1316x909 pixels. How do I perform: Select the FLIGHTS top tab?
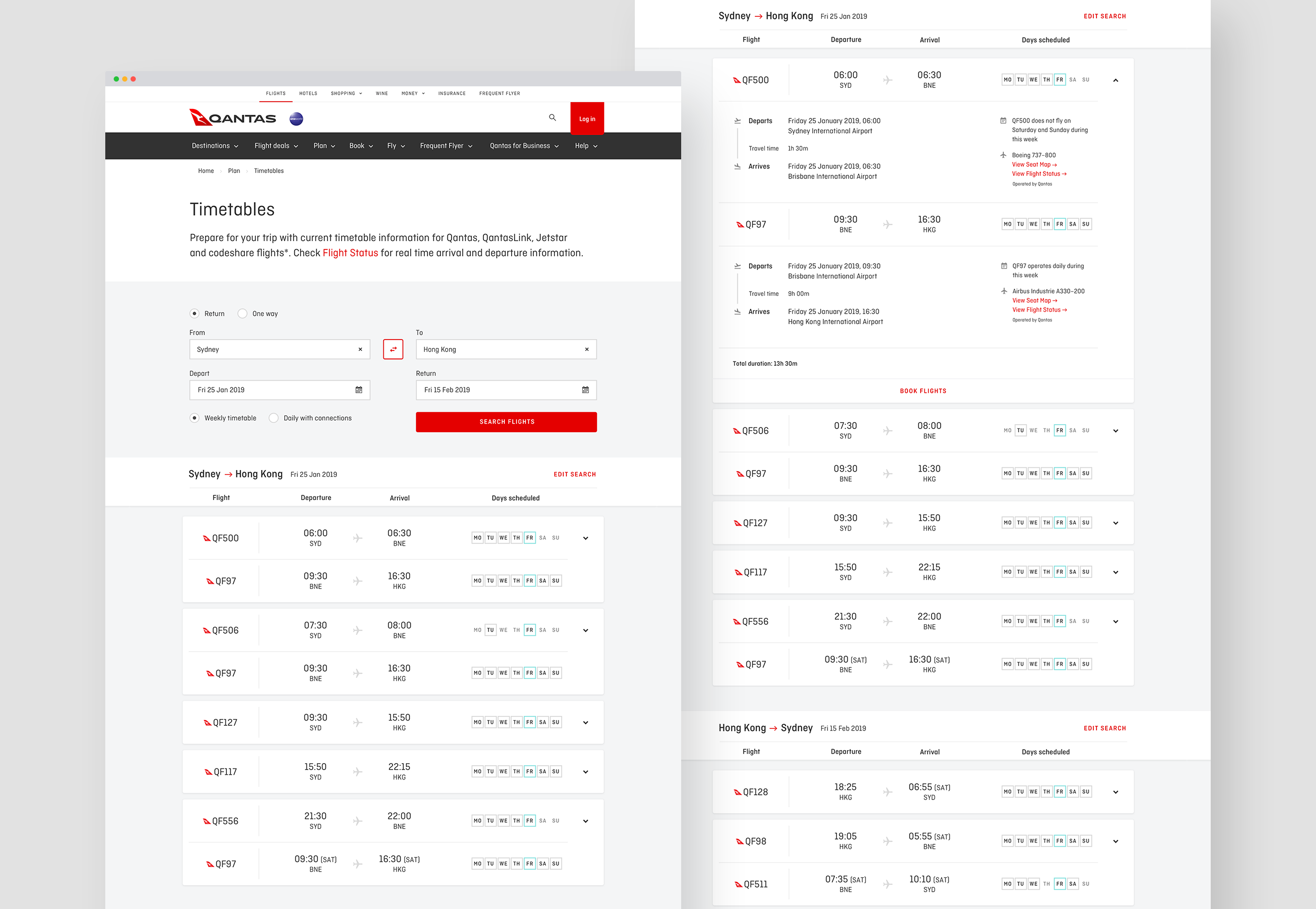[276, 93]
